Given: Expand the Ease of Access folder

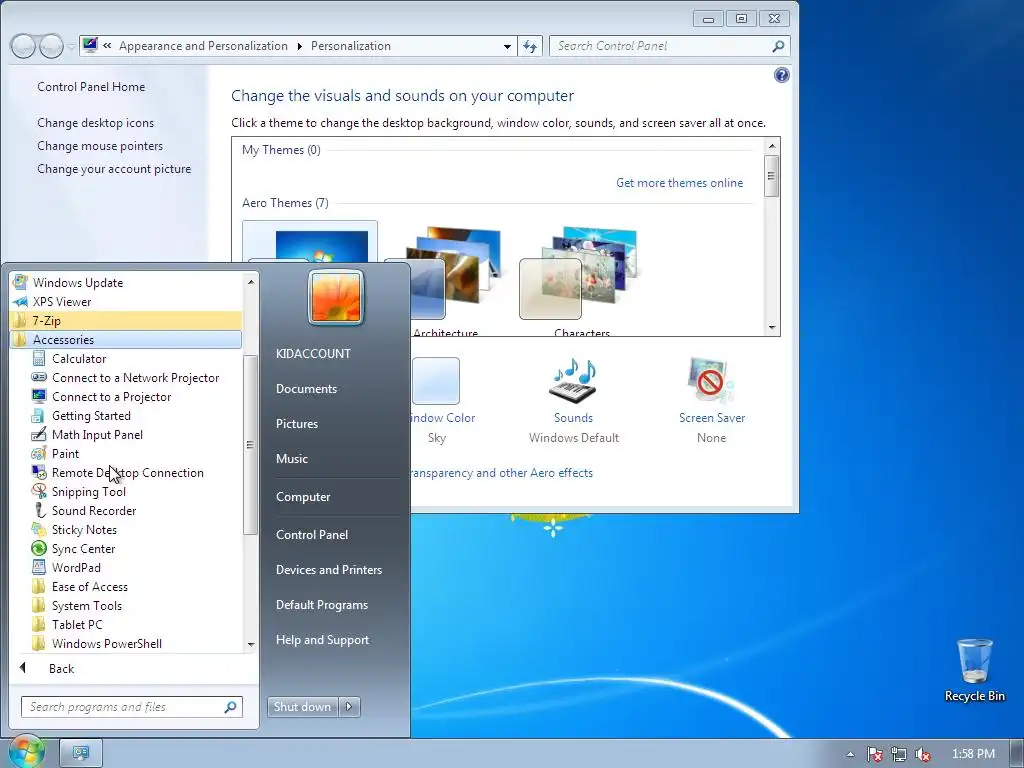Looking at the screenshot, I should pyautogui.click(x=89, y=586).
